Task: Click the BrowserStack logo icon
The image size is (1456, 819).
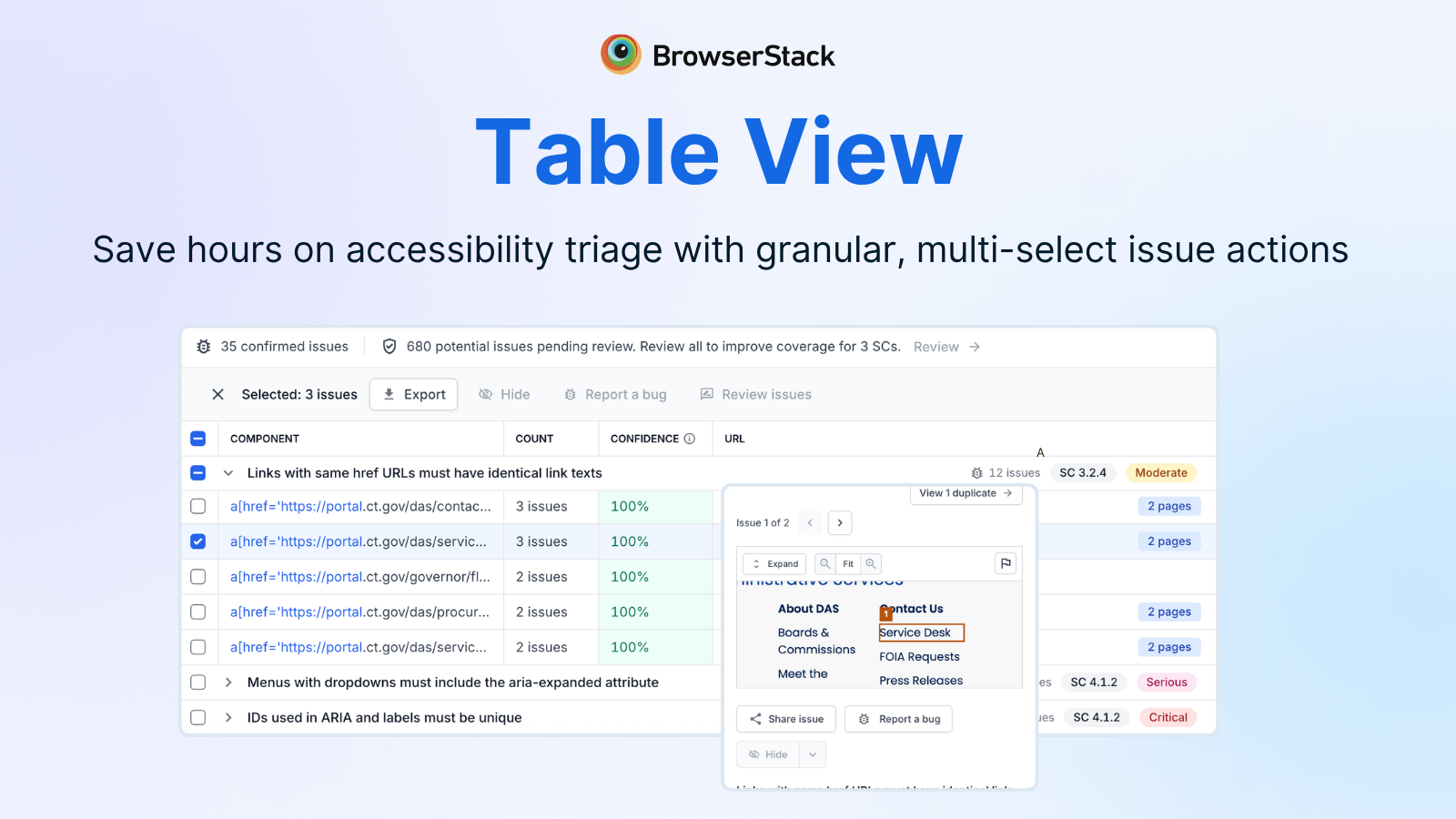Action: click(x=621, y=55)
